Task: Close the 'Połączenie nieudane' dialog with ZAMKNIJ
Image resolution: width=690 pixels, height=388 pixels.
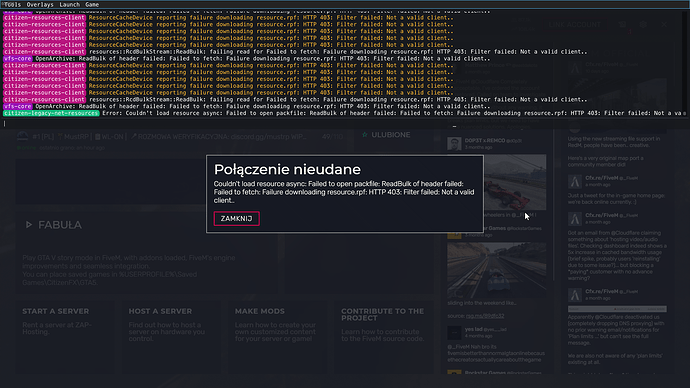Action: tap(236, 219)
